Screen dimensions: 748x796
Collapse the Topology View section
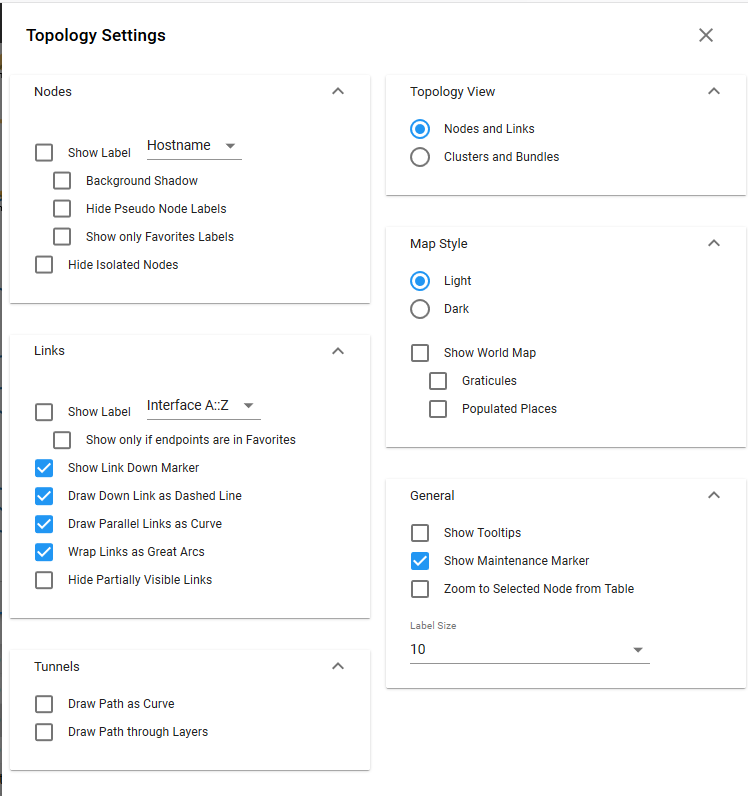click(714, 91)
